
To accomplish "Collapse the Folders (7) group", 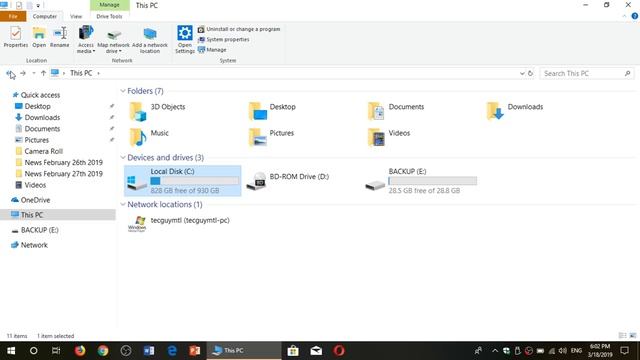I will tap(123, 91).
